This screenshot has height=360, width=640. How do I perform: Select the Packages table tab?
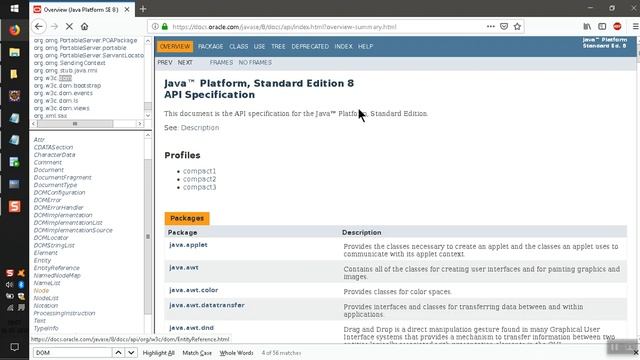click(x=187, y=218)
